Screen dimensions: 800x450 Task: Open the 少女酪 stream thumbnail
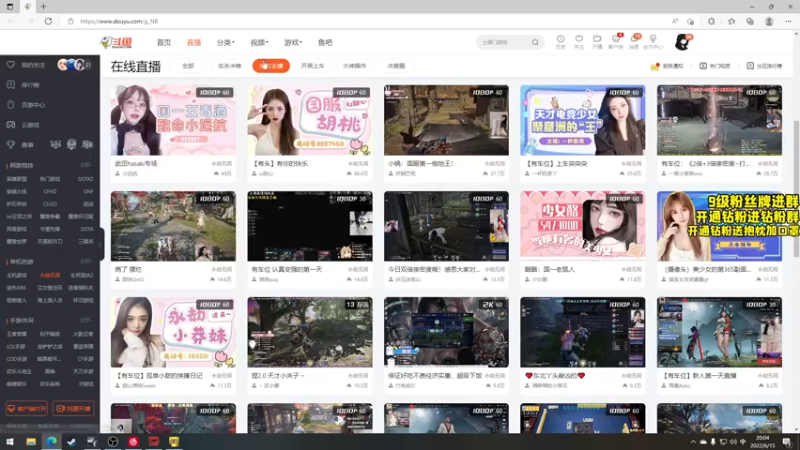[583, 226]
